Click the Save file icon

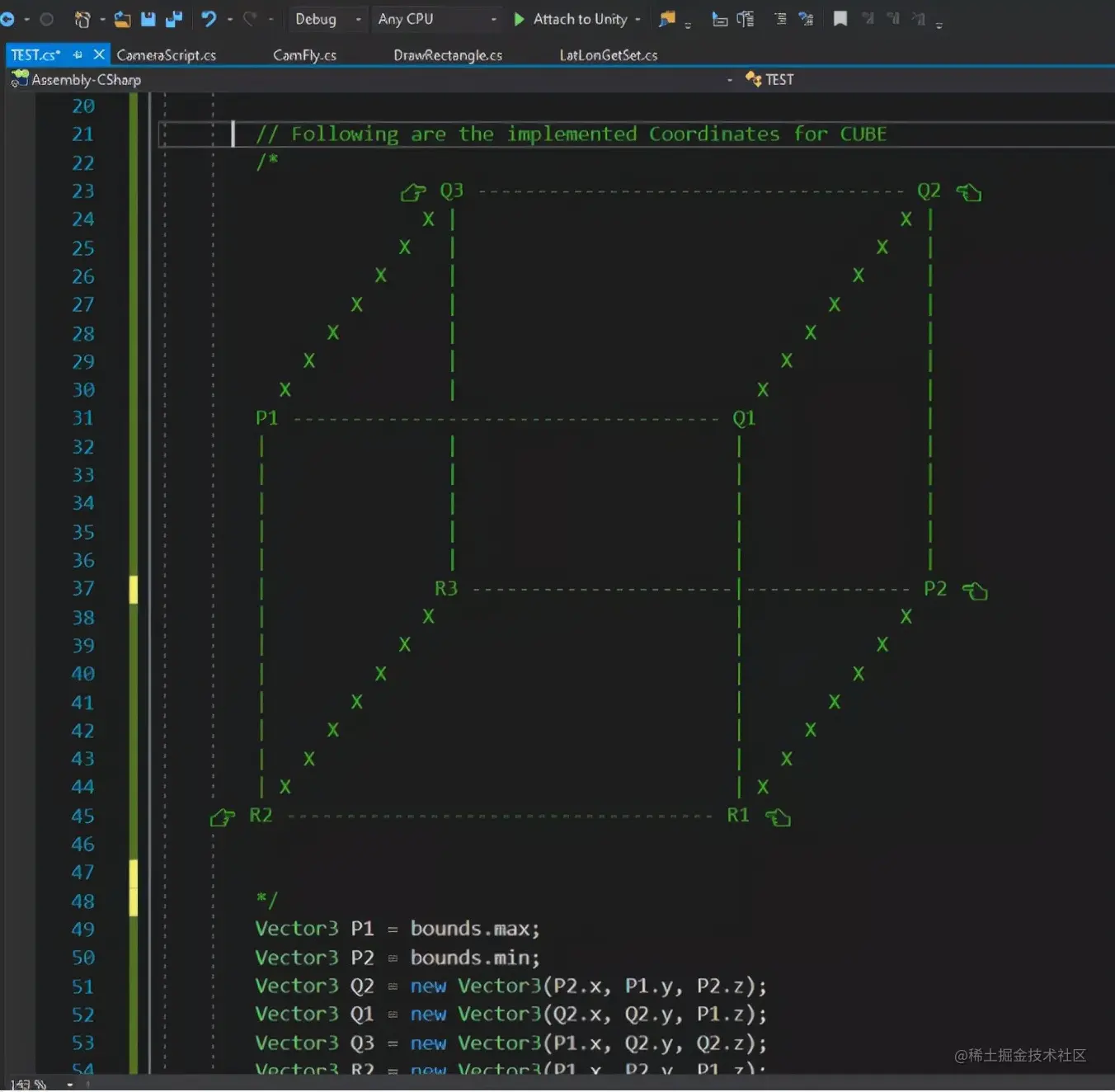[148, 18]
